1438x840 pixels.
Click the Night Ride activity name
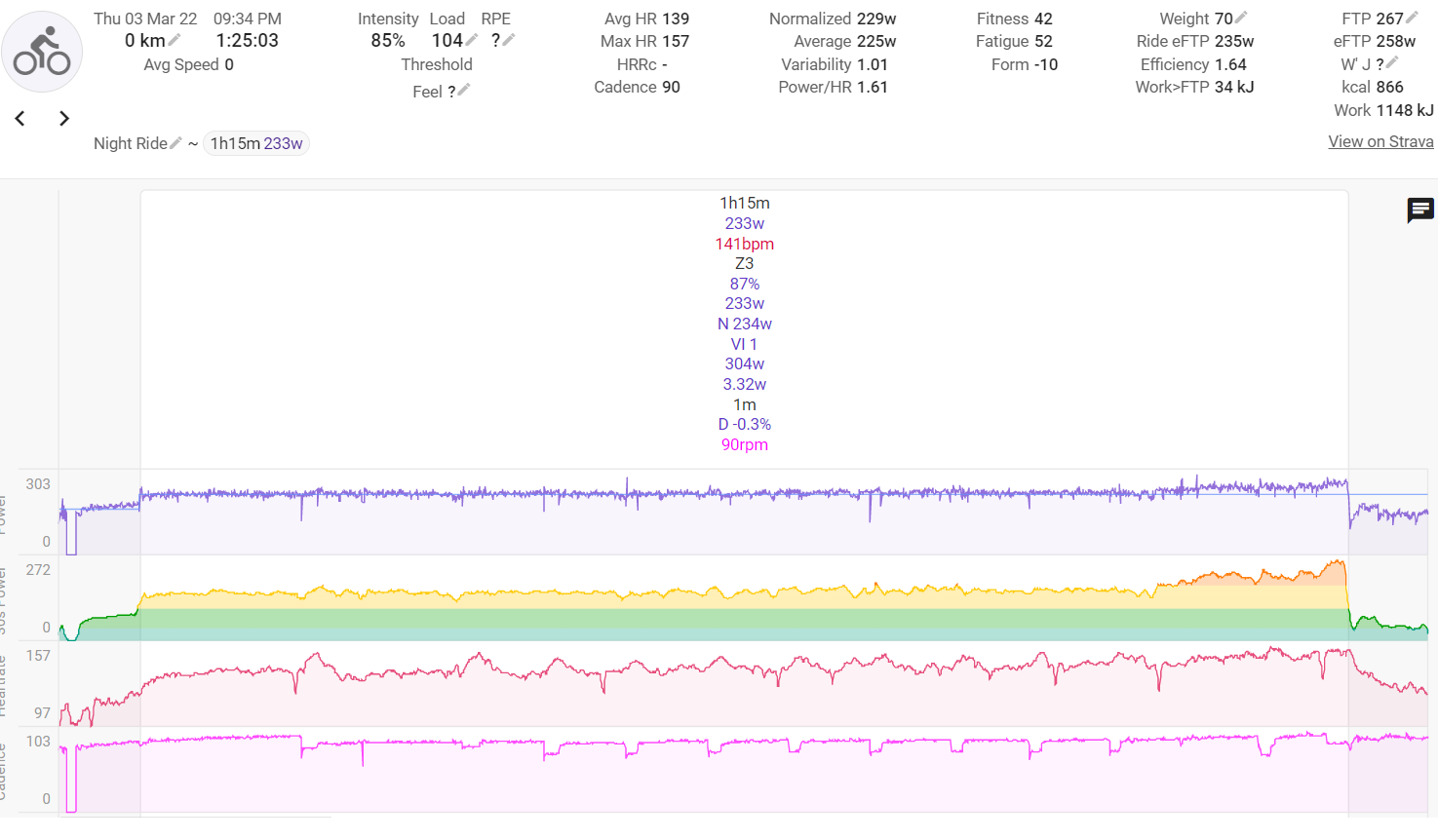pos(130,143)
